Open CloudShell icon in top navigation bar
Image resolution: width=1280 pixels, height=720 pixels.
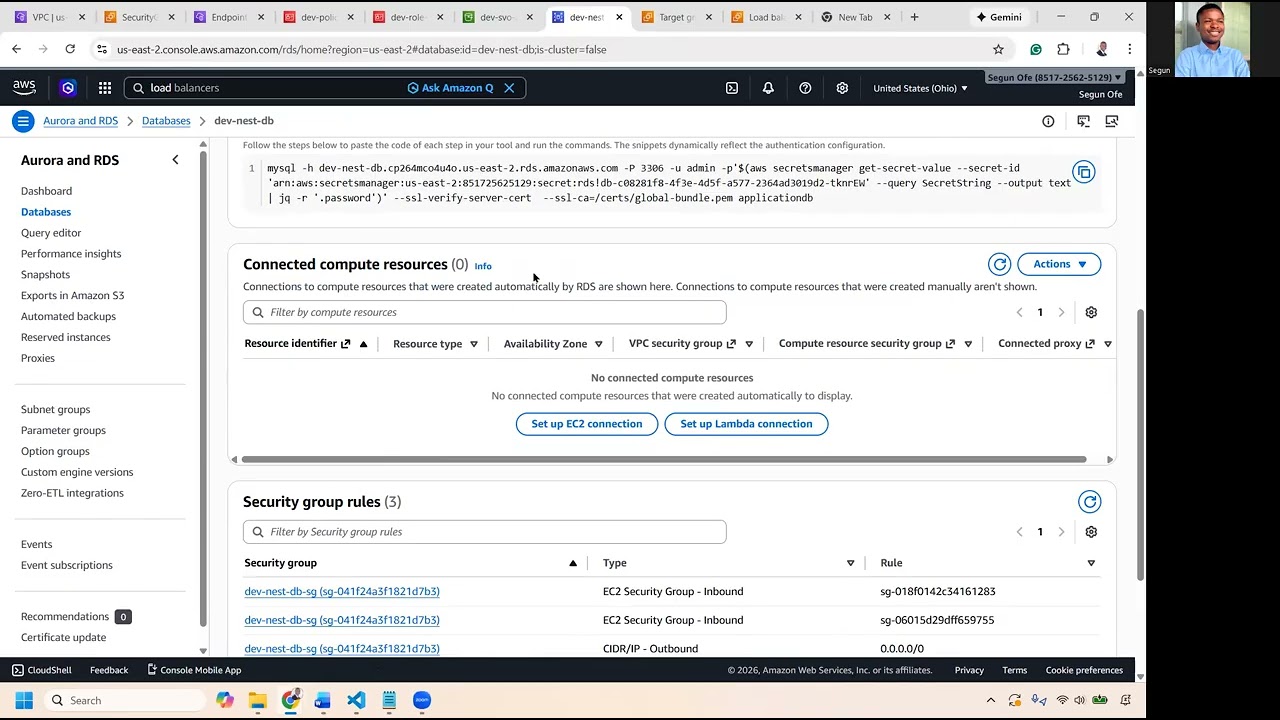click(x=732, y=88)
